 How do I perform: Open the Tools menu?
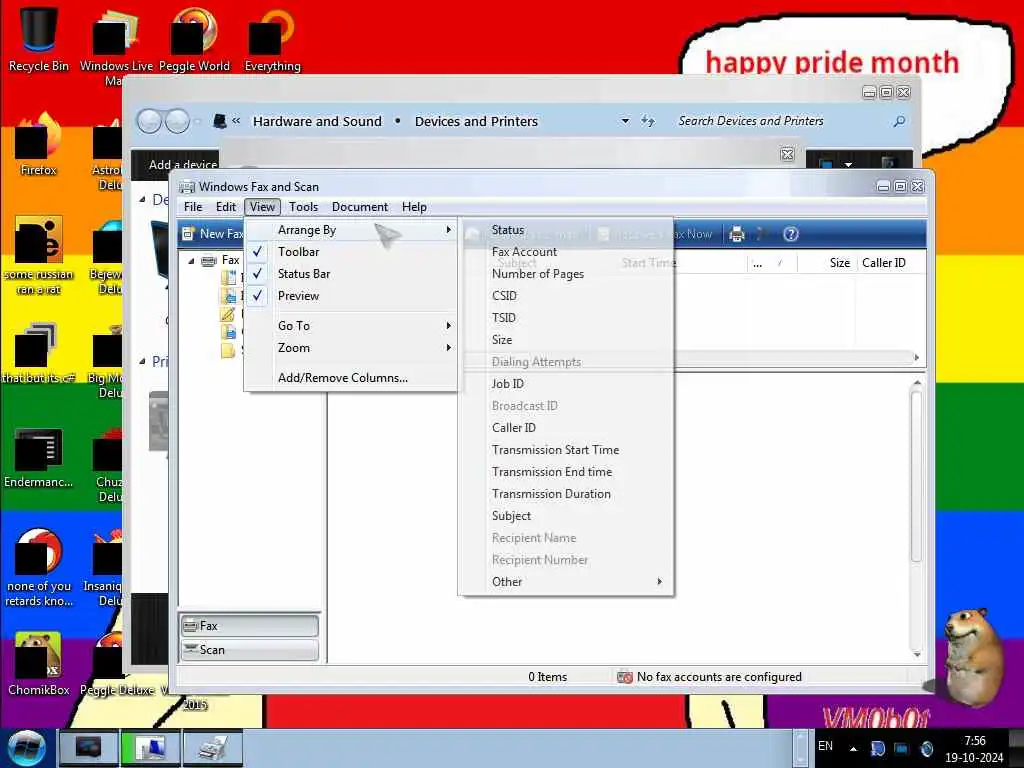pos(303,207)
